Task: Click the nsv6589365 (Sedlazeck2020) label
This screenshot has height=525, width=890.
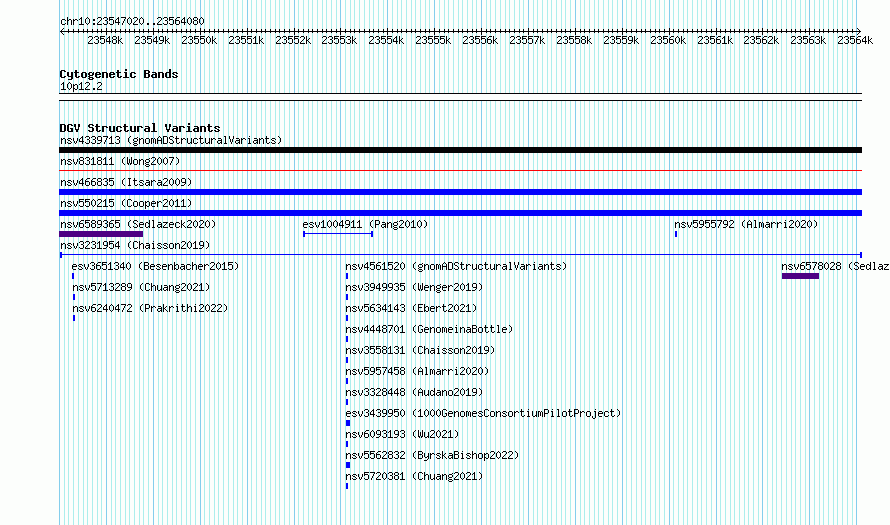Action: [138, 224]
